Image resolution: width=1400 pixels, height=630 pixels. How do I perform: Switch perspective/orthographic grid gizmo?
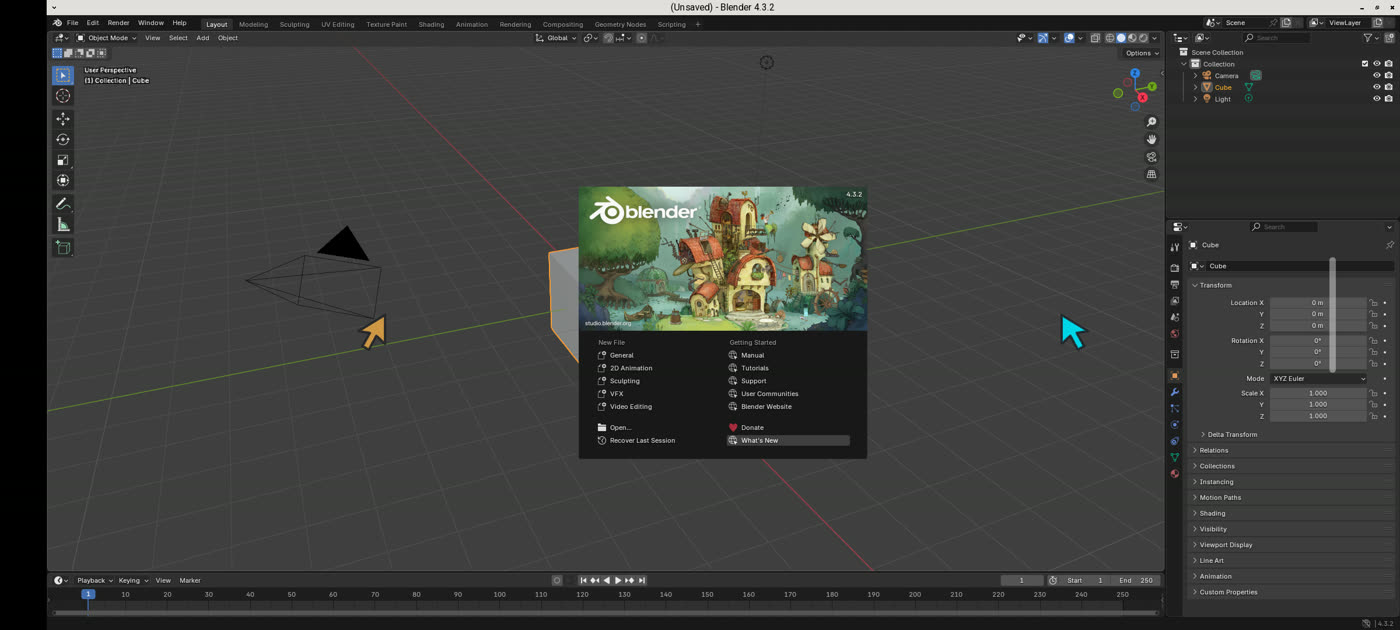click(x=1151, y=174)
